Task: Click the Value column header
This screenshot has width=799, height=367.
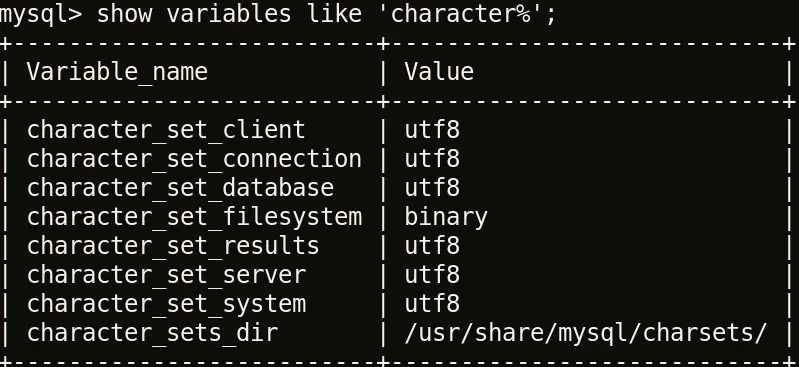Action: tap(439, 71)
